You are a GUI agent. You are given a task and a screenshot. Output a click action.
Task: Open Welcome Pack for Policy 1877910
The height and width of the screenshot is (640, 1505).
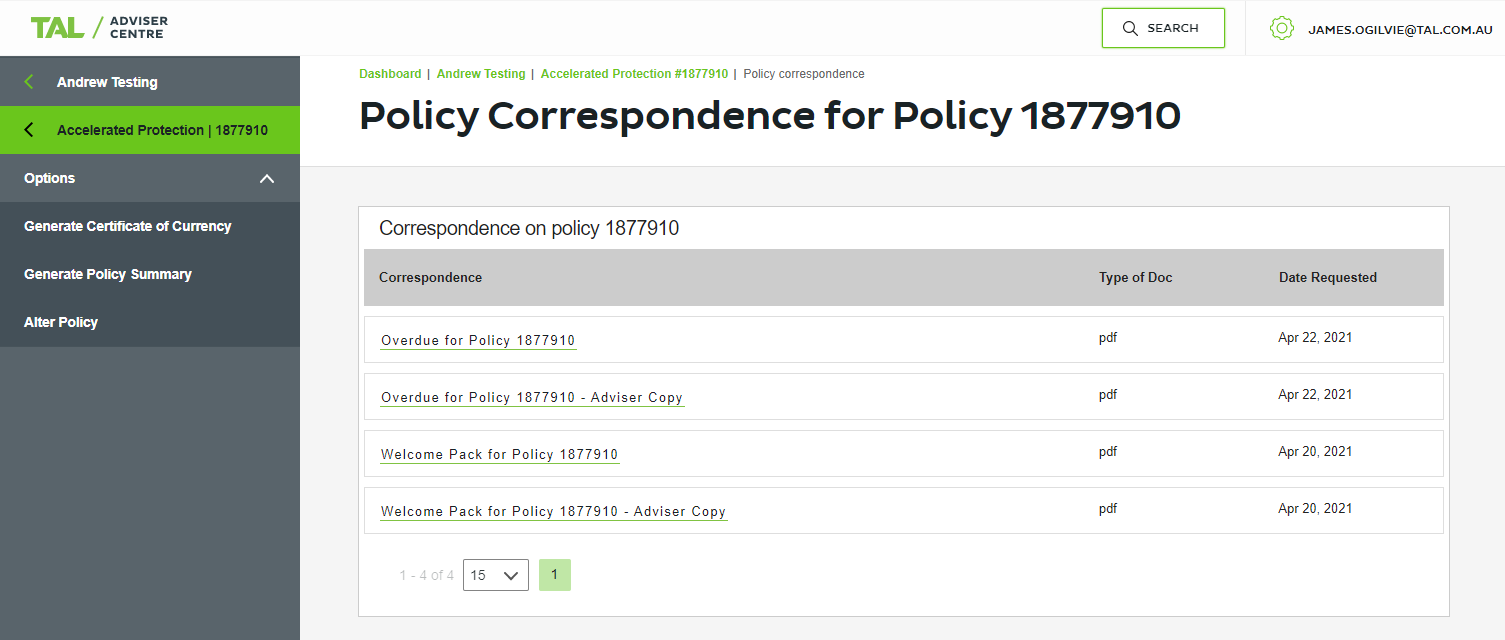click(500, 455)
